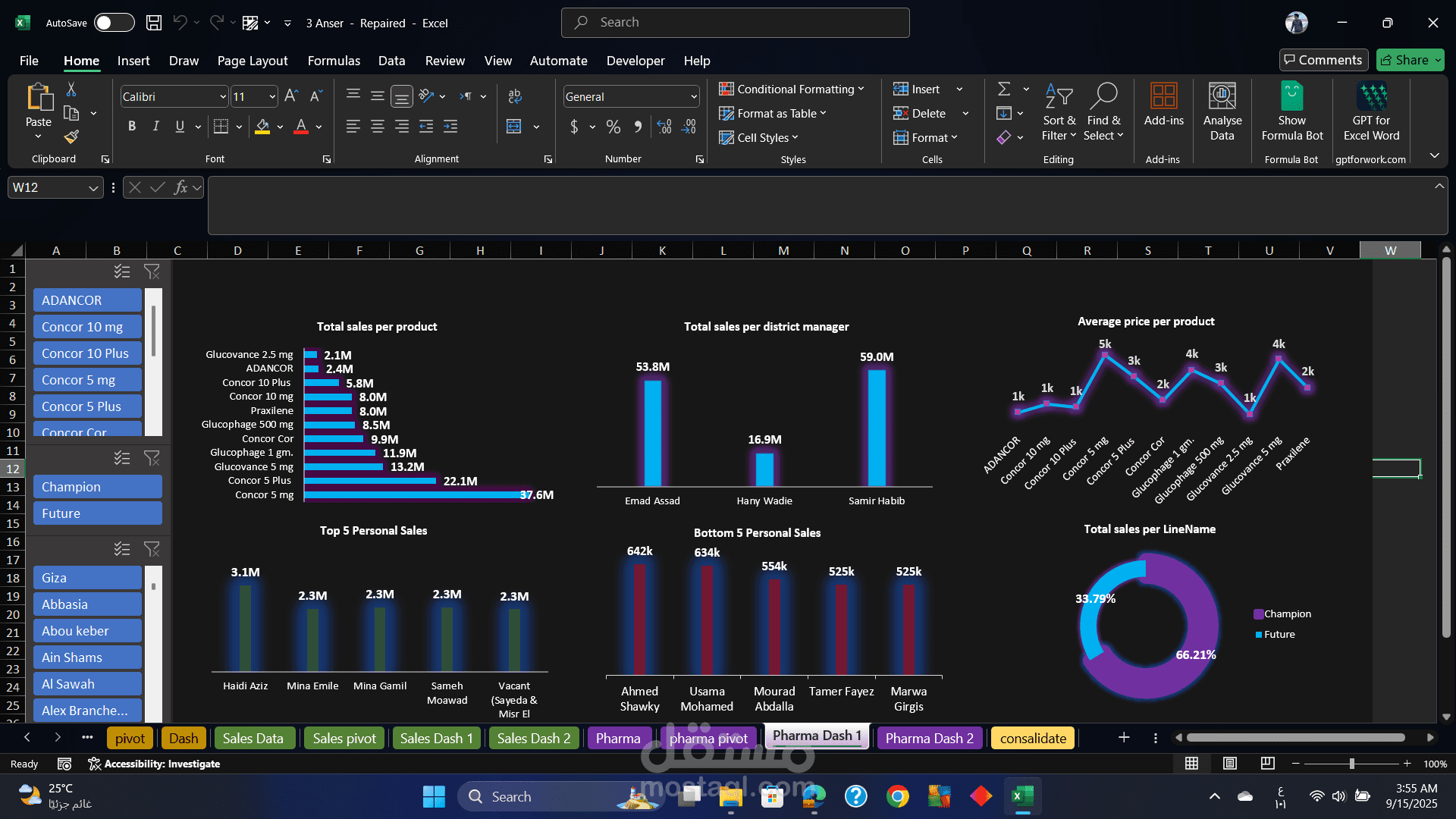1456x819 pixels.
Task: Open the font size dropdown
Action: pos(272,96)
